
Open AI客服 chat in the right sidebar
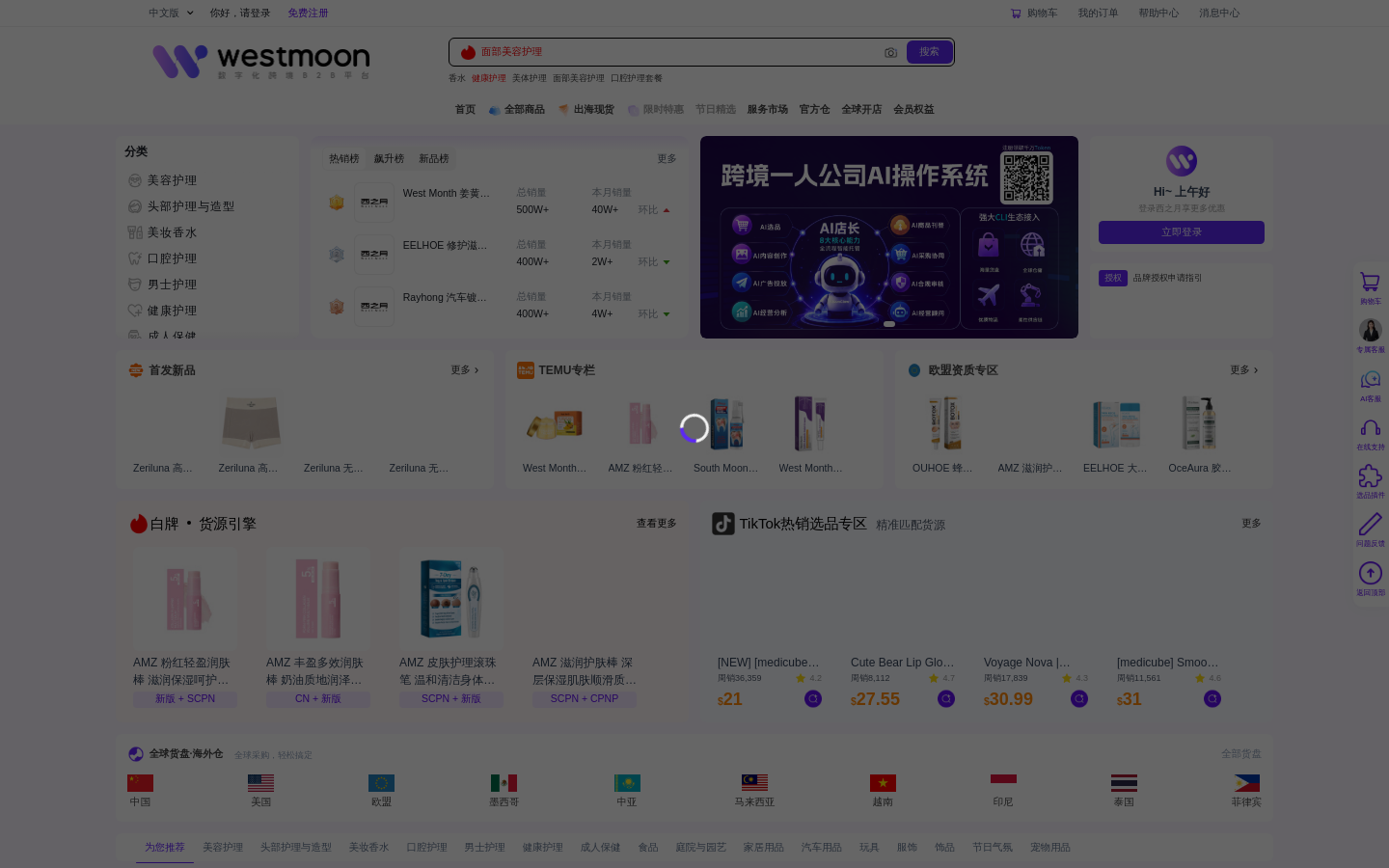(1370, 385)
